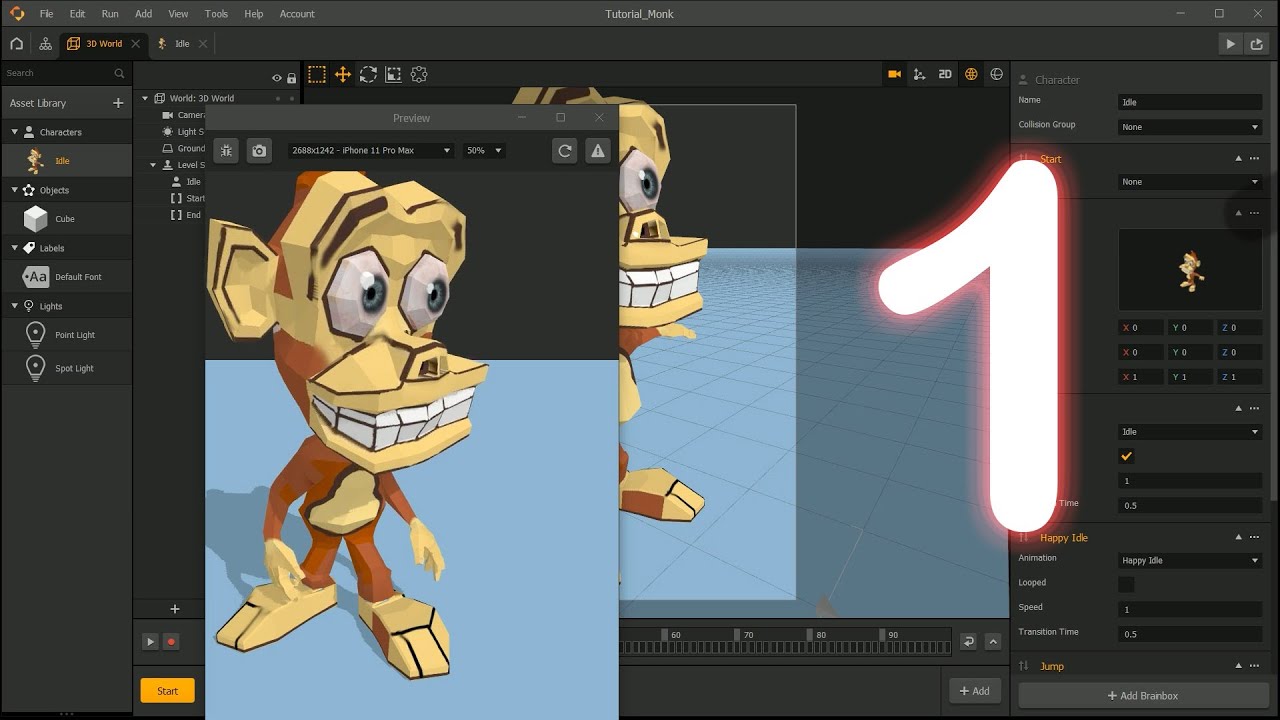Open the world hierarchy map icon
1280x720 pixels.
45,44
